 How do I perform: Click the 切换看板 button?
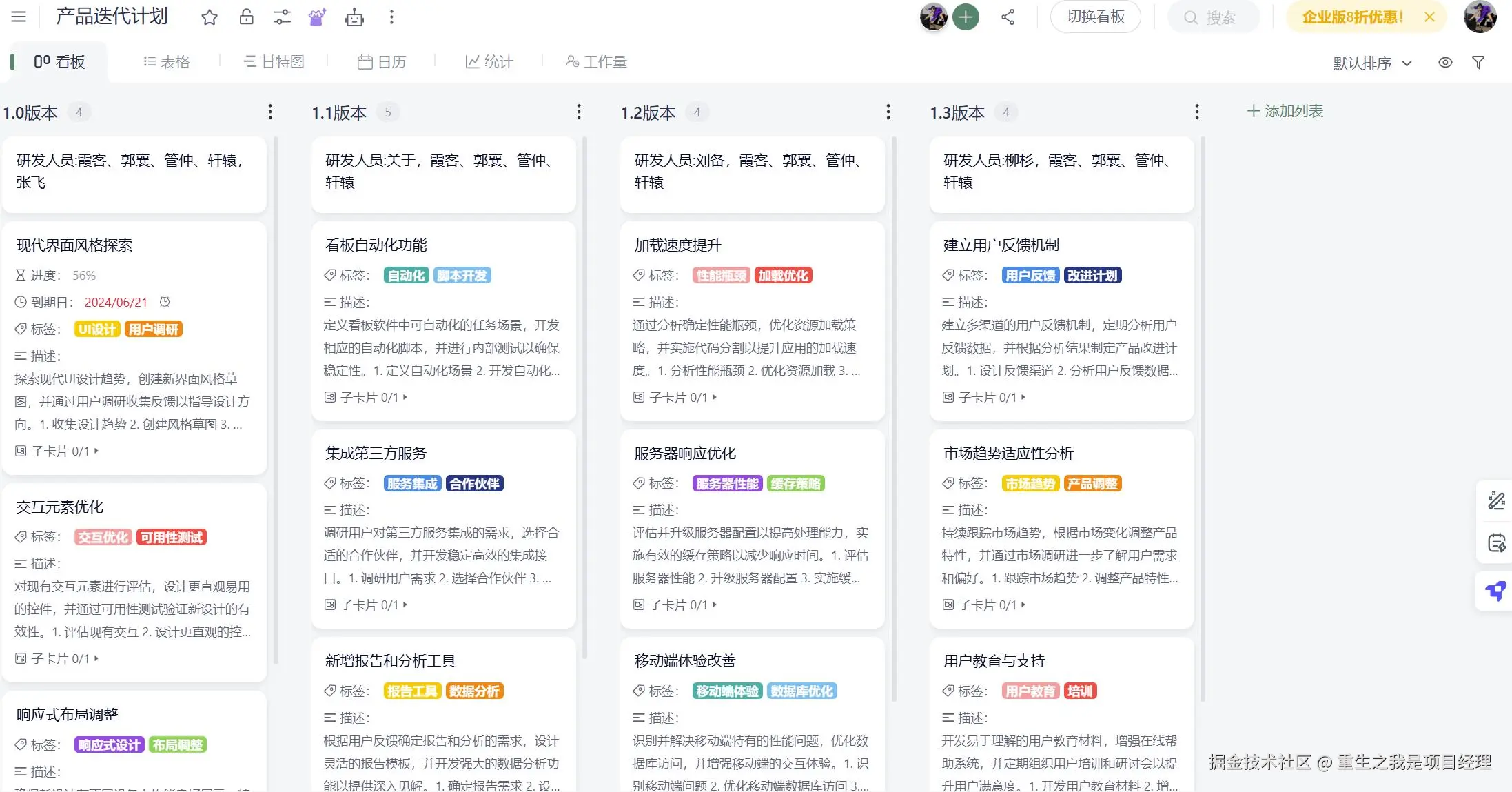point(1095,17)
